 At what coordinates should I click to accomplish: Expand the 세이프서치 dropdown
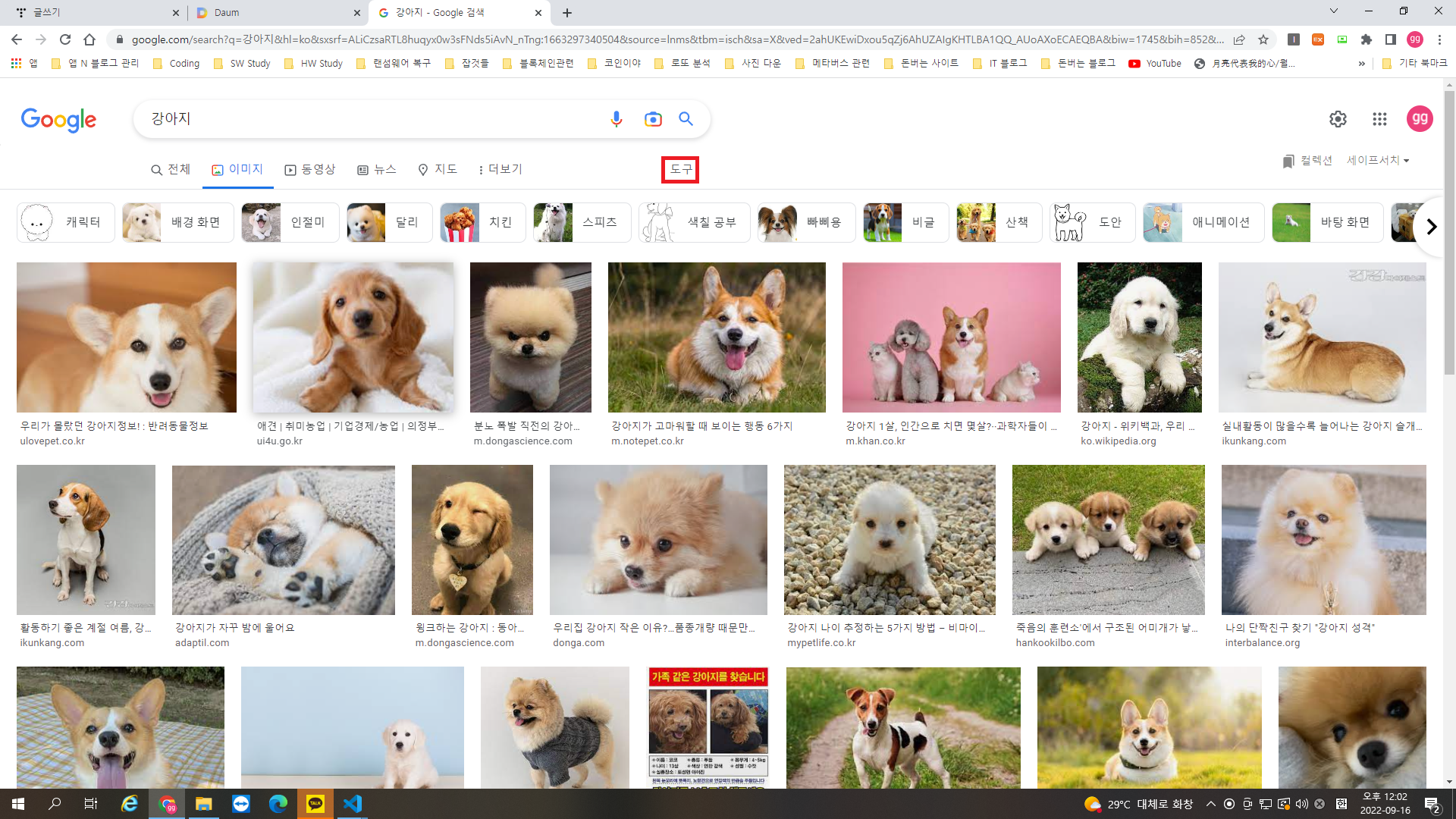(1377, 161)
